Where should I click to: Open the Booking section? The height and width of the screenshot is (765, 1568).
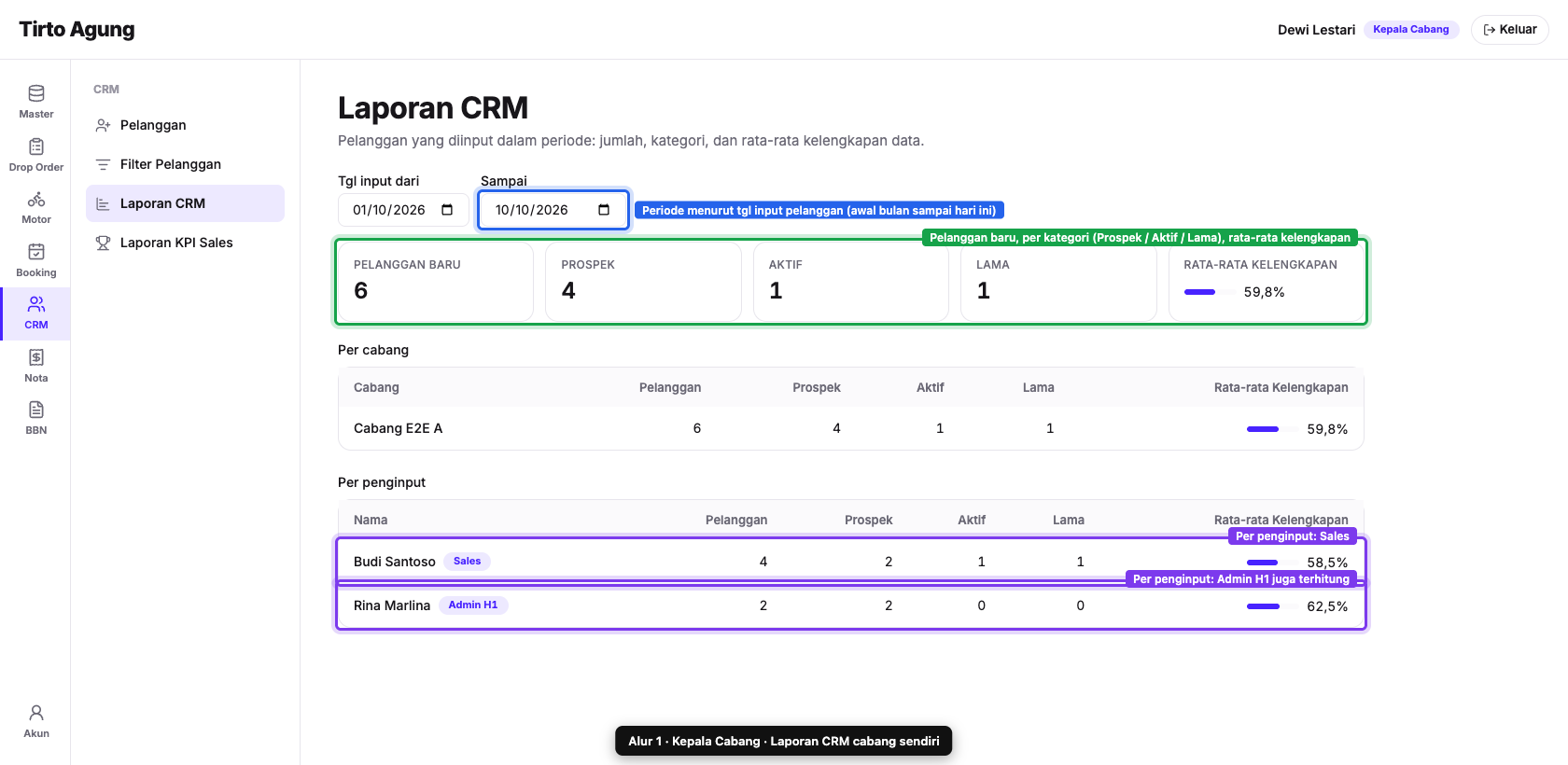[35, 260]
